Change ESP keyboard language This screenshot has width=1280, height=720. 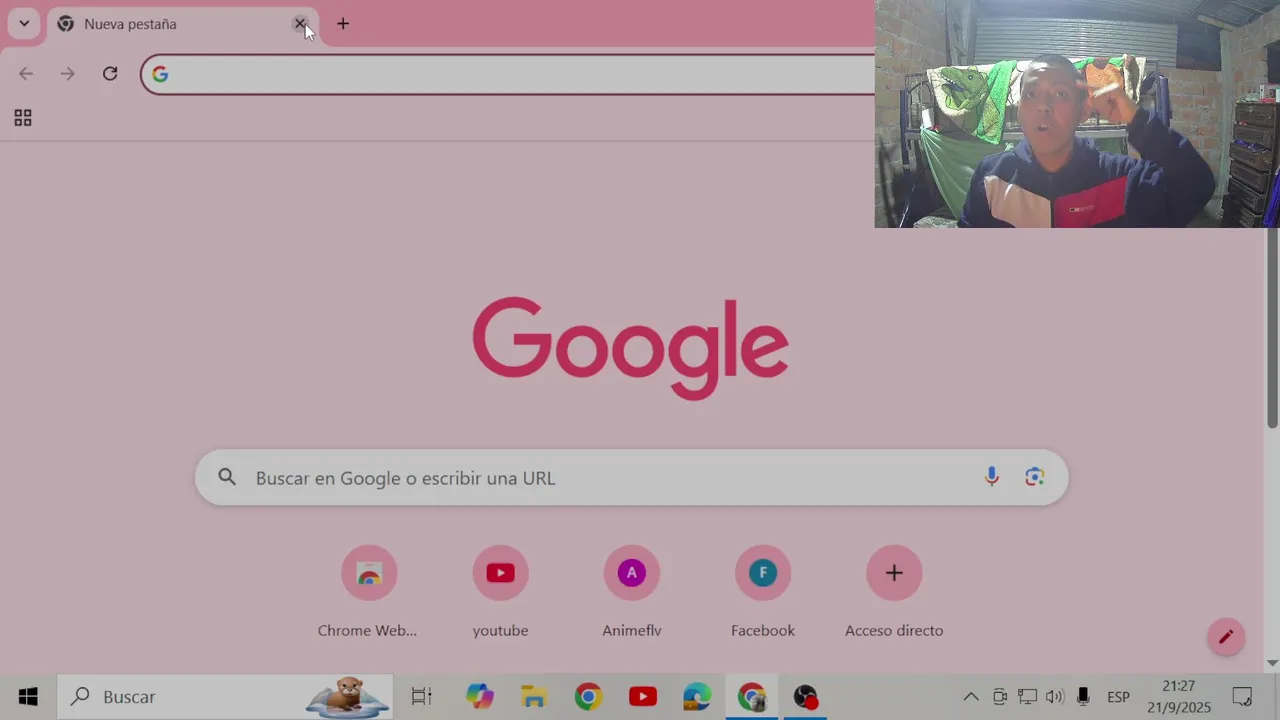tap(1118, 697)
